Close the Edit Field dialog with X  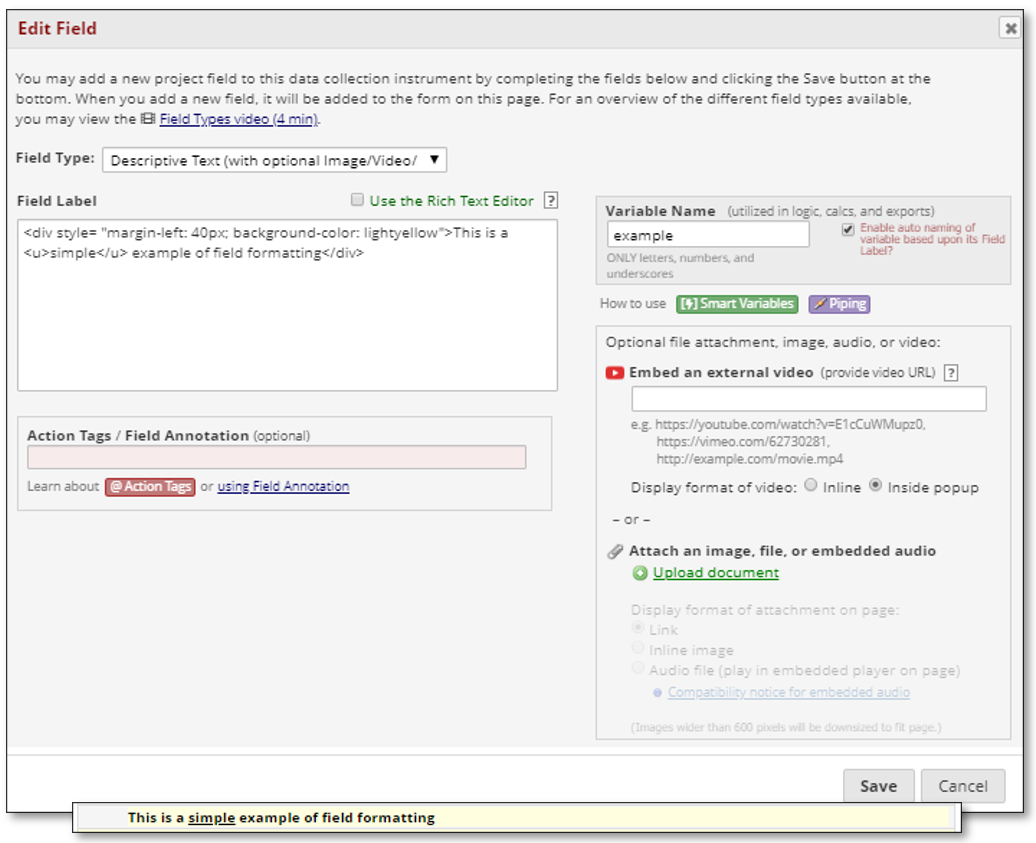click(x=1011, y=29)
